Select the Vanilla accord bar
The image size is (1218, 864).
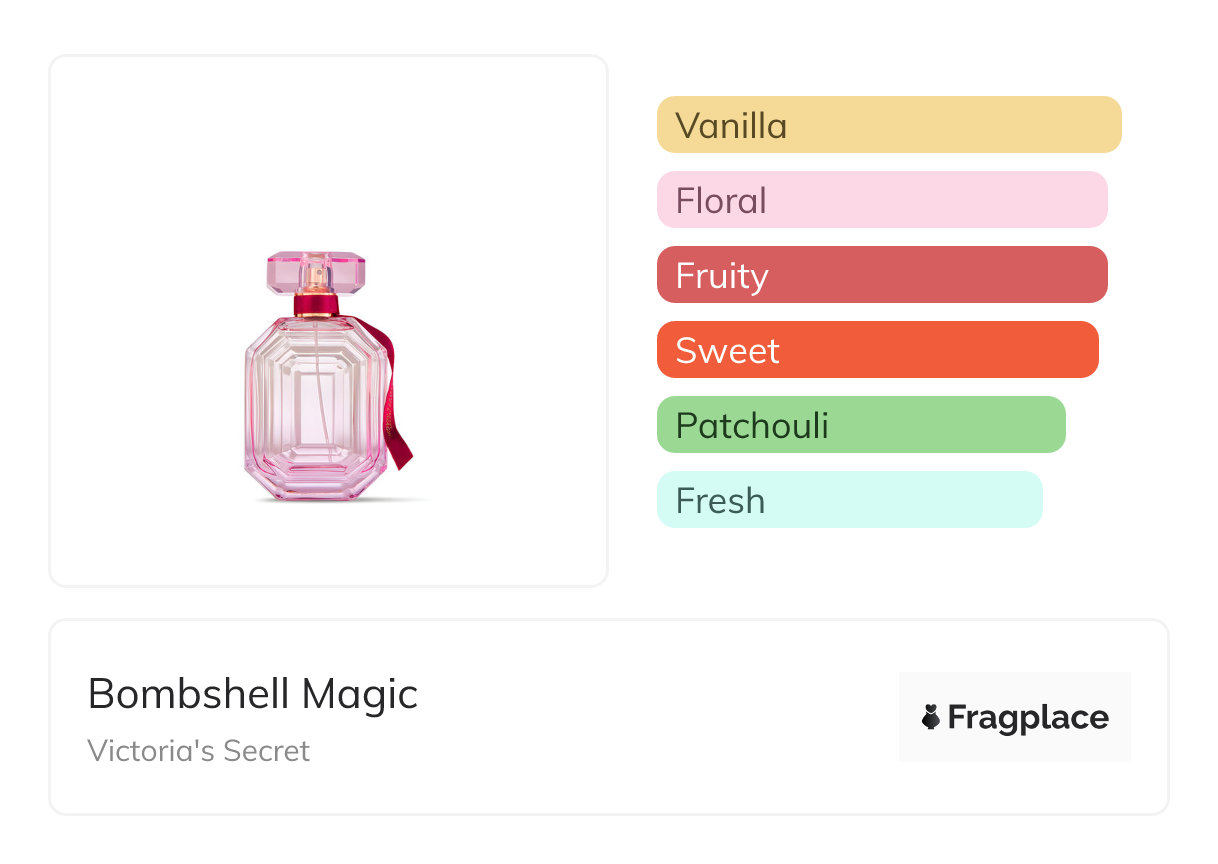click(x=888, y=125)
